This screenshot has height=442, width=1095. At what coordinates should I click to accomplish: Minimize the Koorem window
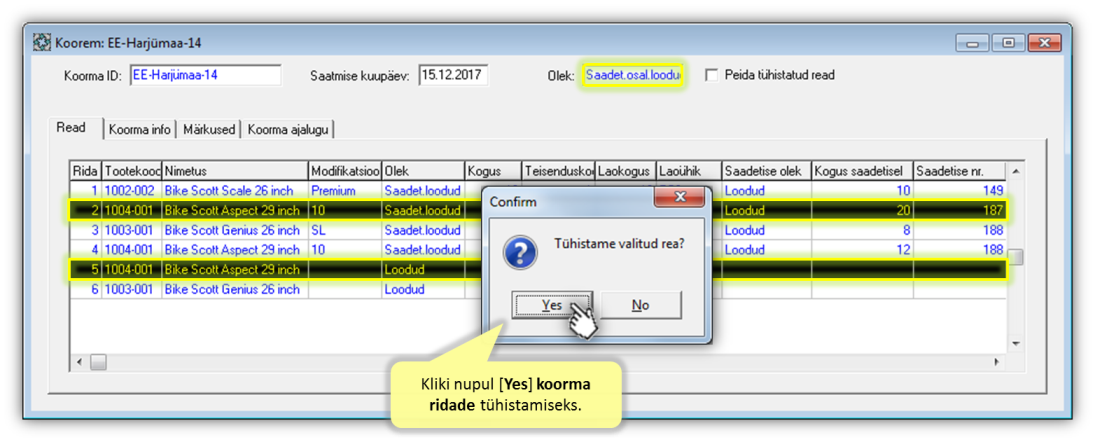[973, 43]
